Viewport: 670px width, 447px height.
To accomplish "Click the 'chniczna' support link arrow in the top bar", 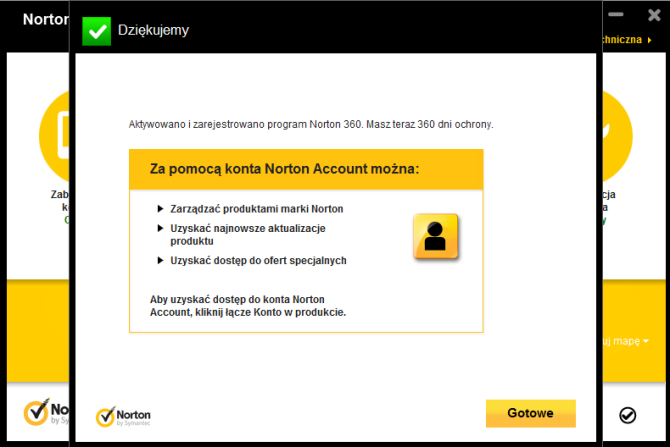I will [649, 40].
